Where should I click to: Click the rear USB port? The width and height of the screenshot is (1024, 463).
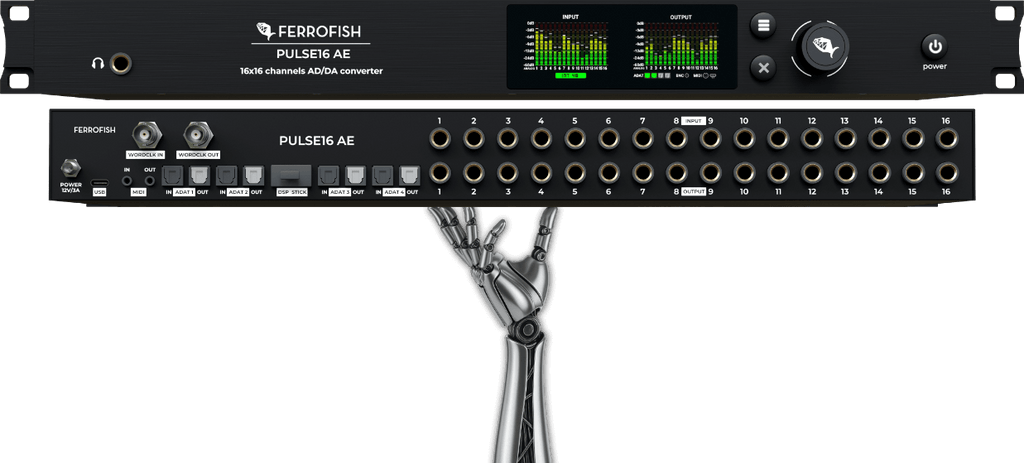[x=99, y=181]
